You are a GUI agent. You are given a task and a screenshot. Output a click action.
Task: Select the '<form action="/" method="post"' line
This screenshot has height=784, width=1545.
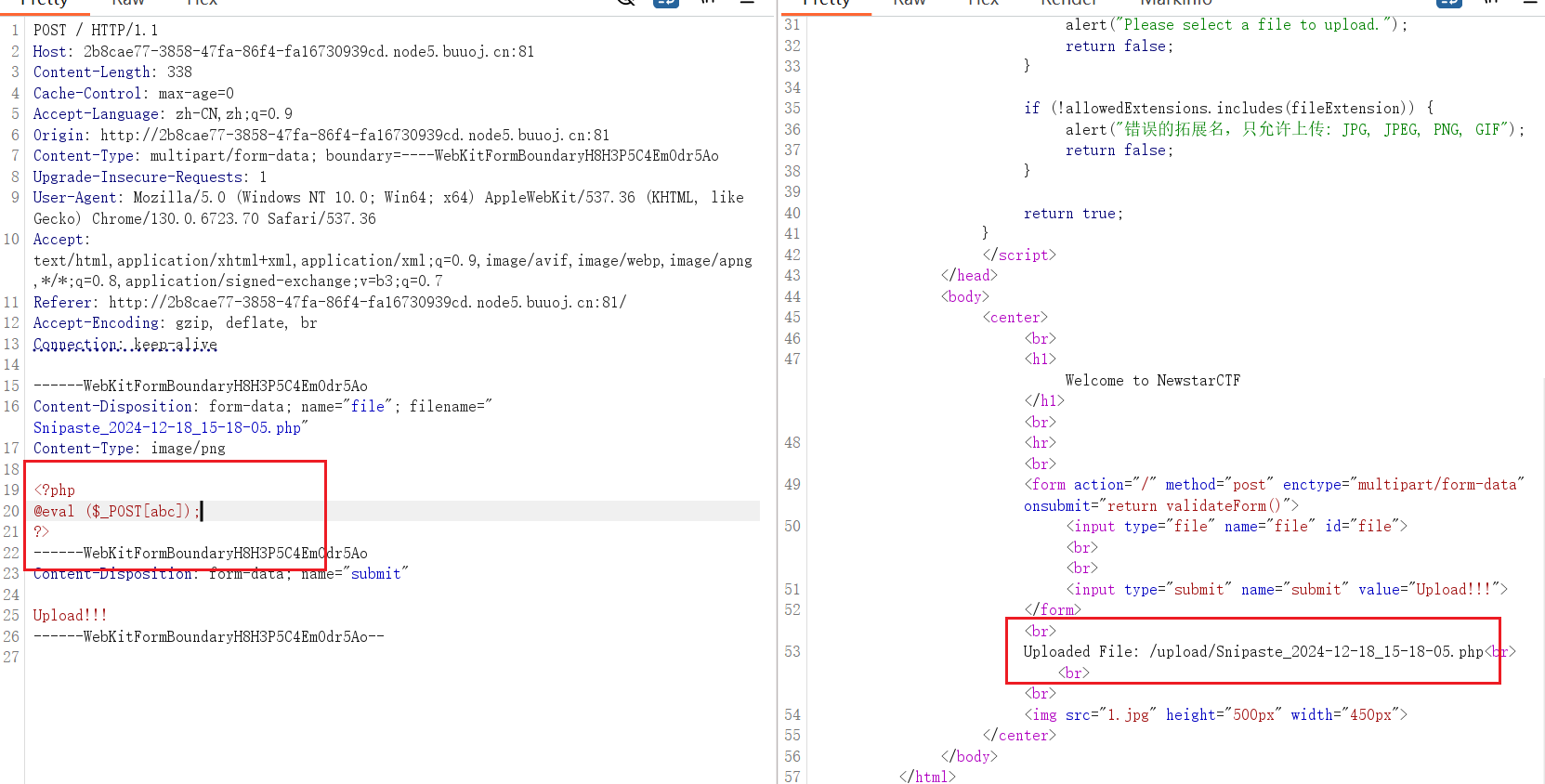(x=1275, y=485)
